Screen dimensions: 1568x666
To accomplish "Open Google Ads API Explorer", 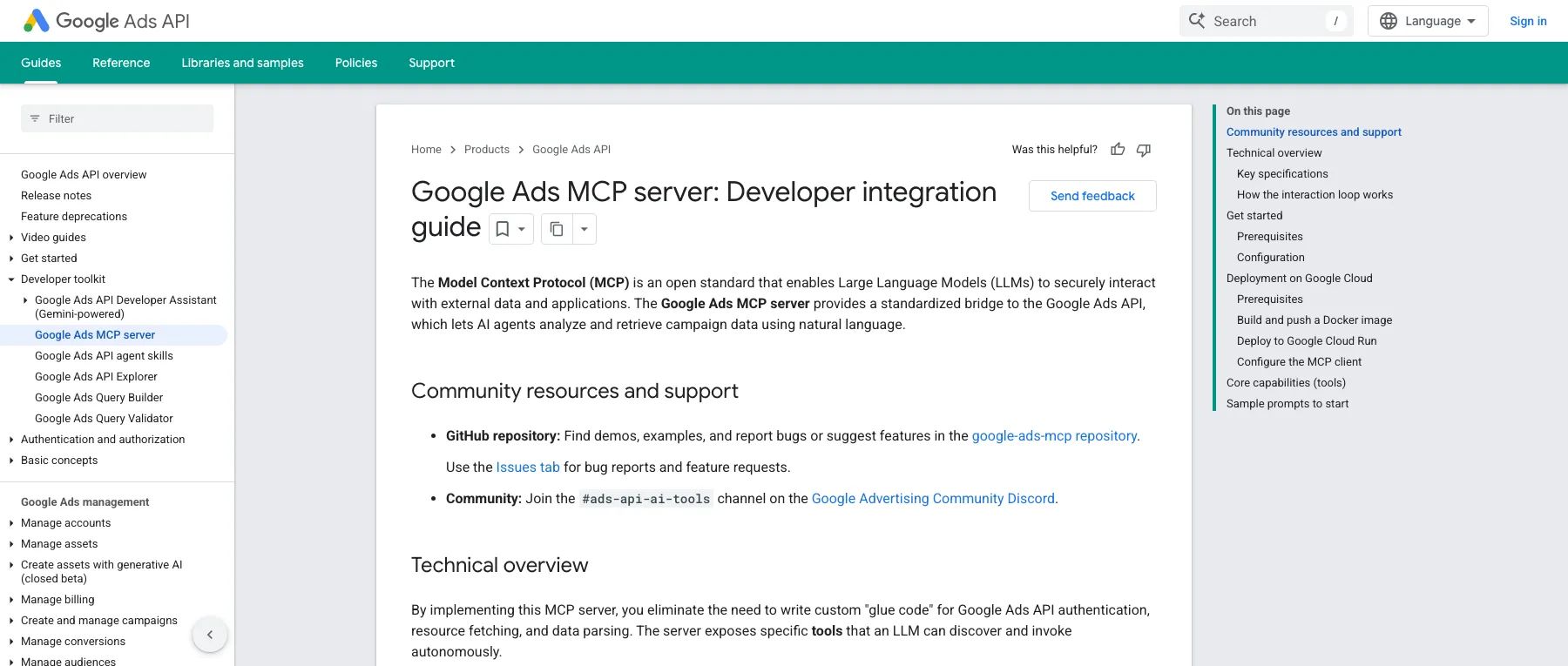I will point(96,376).
